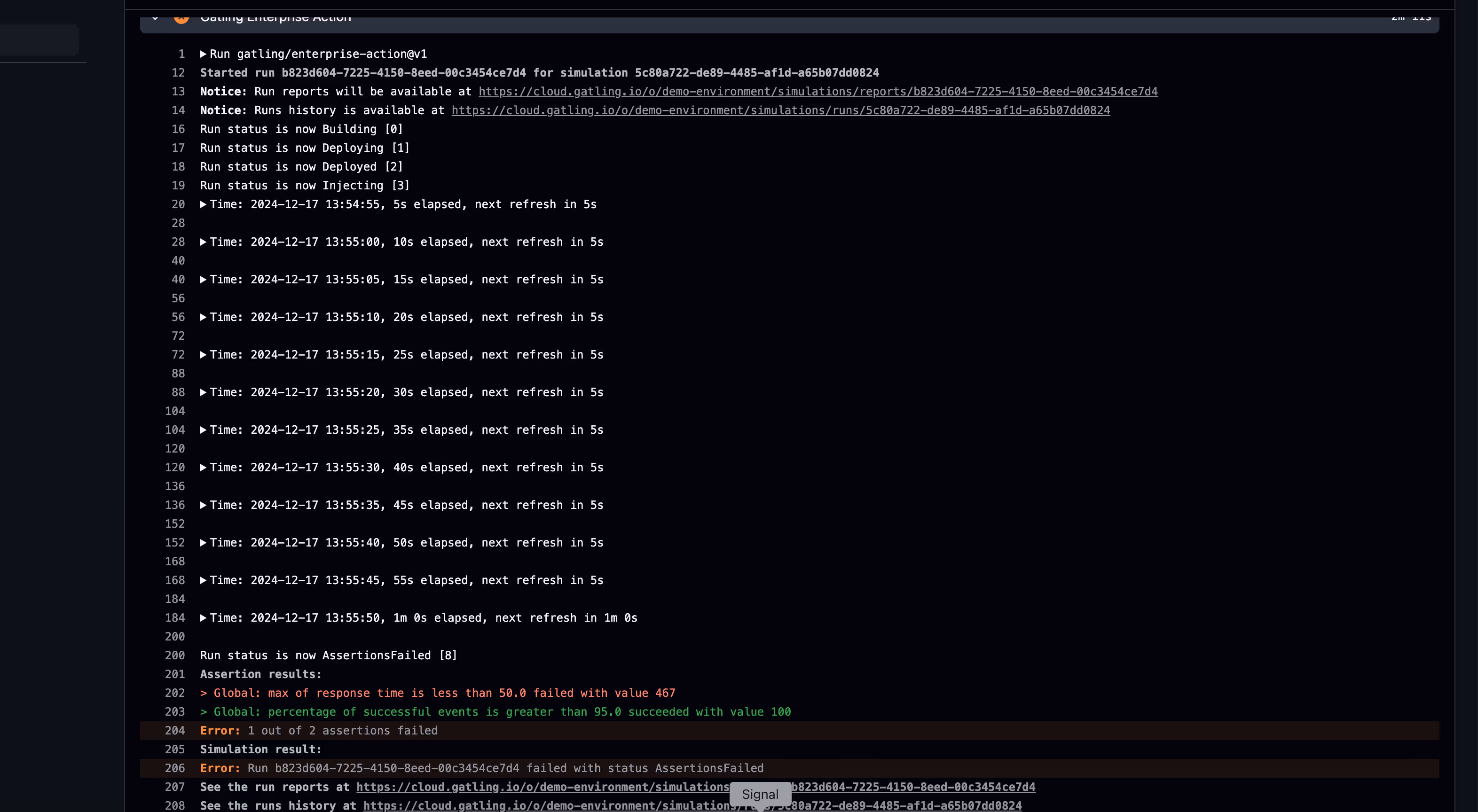The image size is (1478, 812).
Task: Click line number 206
Action: click(175, 768)
